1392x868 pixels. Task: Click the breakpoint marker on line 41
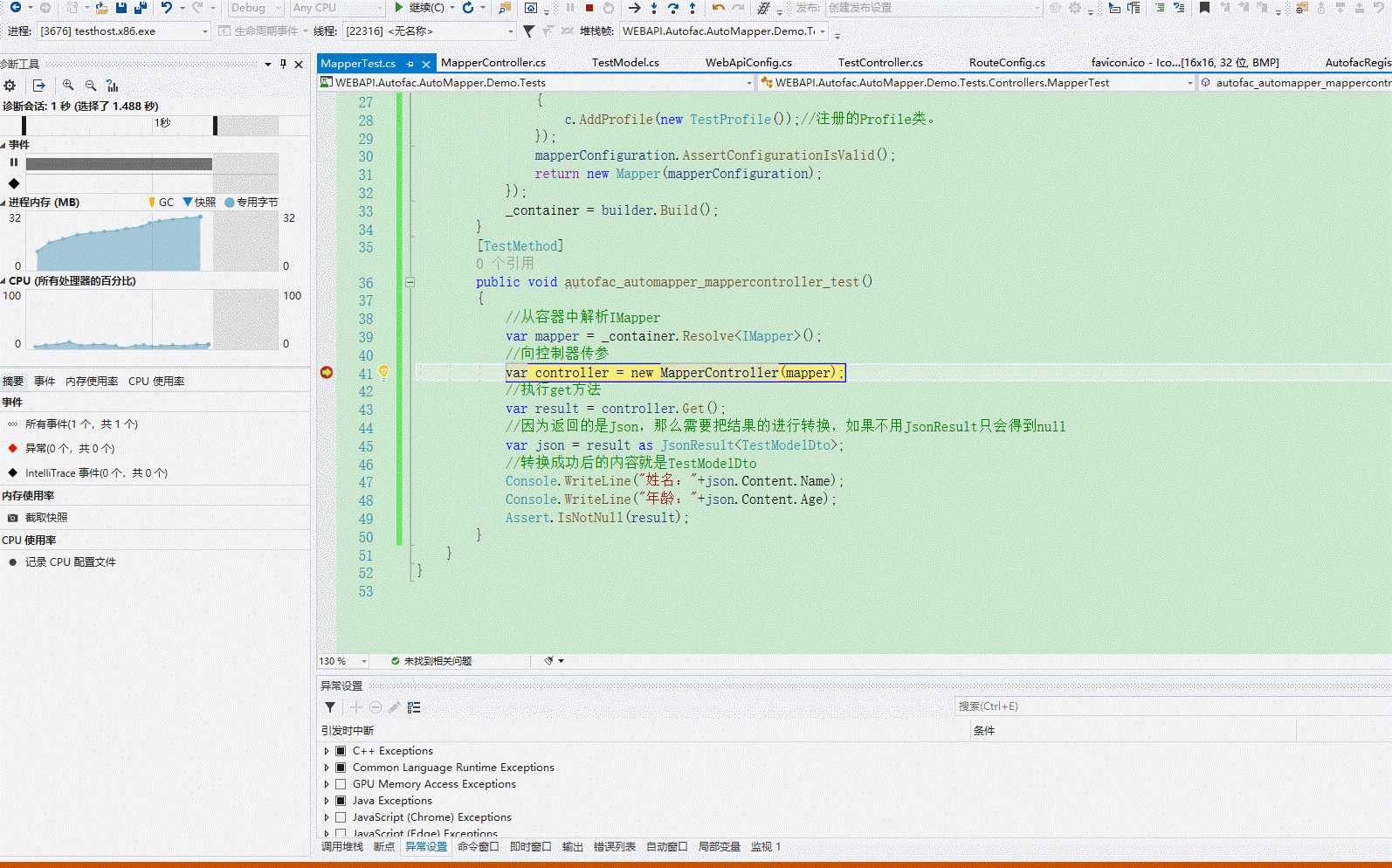327,373
